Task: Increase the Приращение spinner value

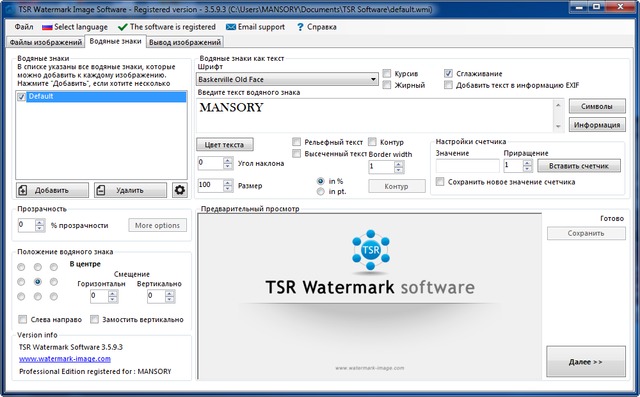Action: pyautogui.click(x=527, y=163)
